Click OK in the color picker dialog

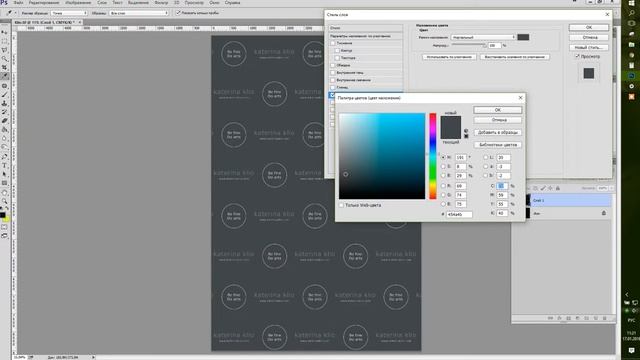pyautogui.click(x=498, y=110)
